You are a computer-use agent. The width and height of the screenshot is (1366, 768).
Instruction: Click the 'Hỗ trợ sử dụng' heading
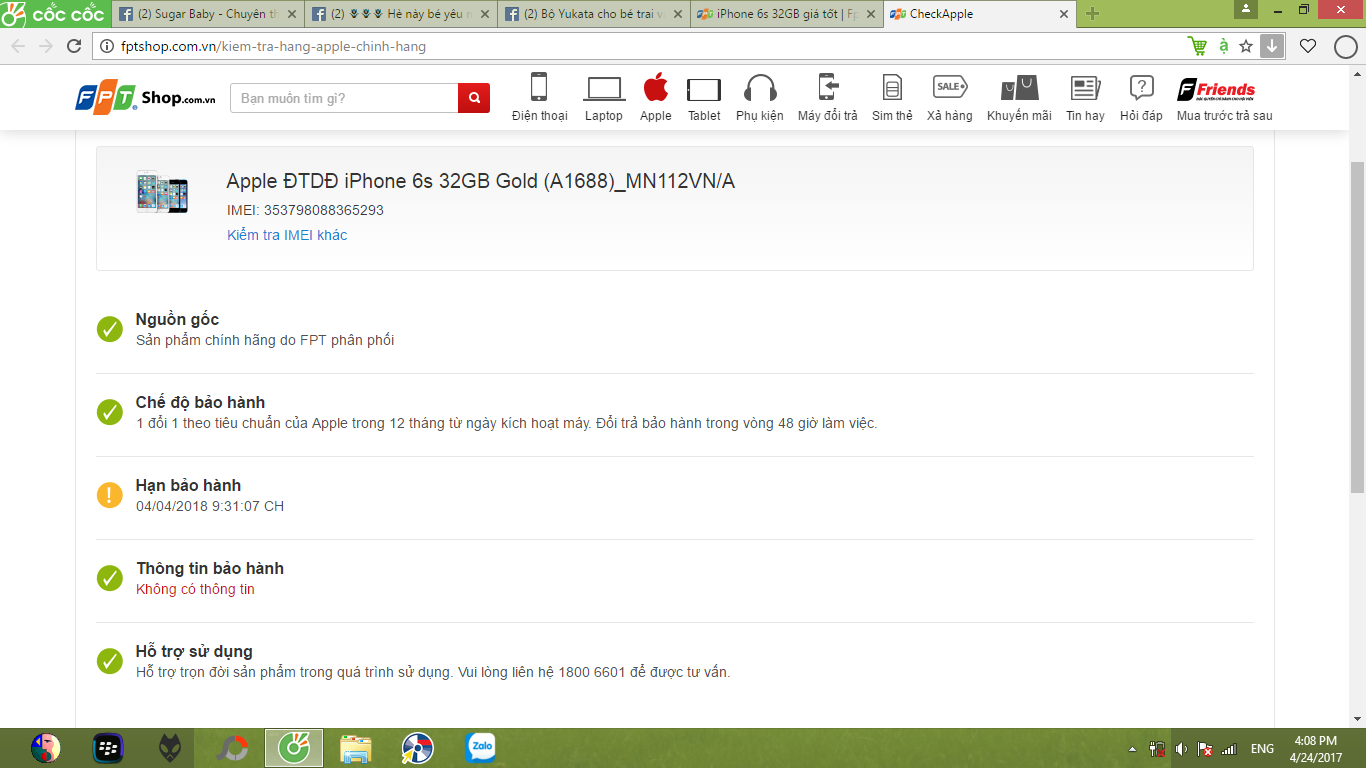194,652
